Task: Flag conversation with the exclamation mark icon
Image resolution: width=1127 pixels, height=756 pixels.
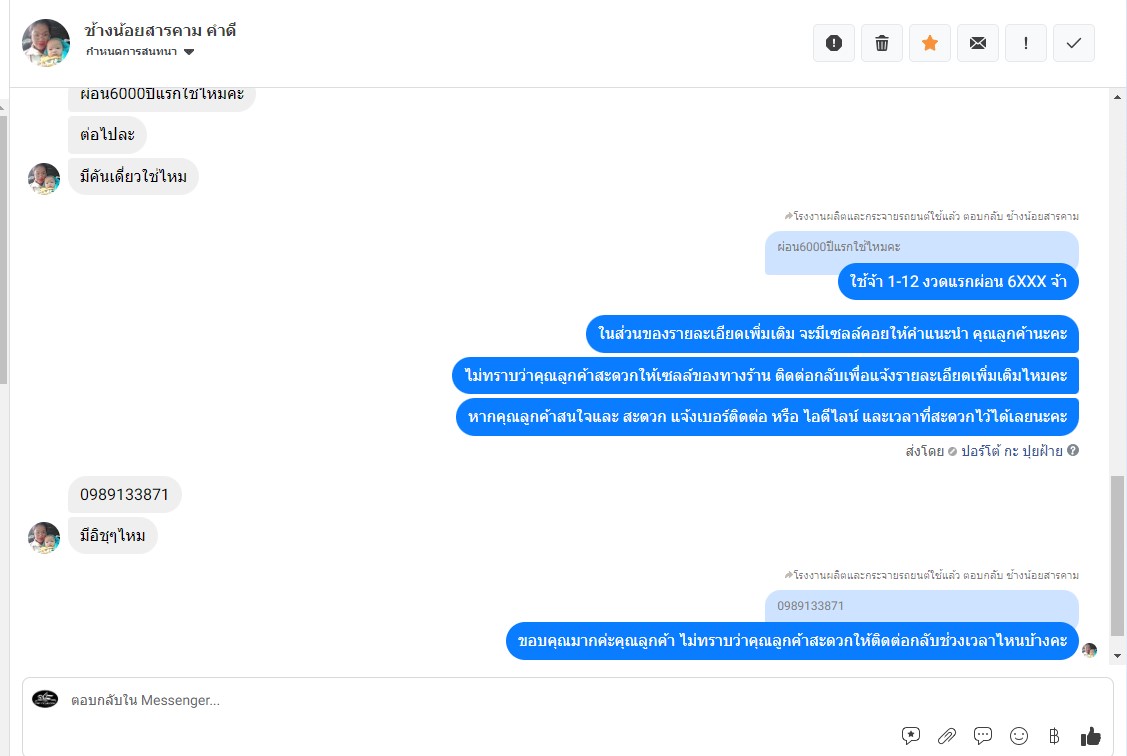Action: click(1026, 43)
